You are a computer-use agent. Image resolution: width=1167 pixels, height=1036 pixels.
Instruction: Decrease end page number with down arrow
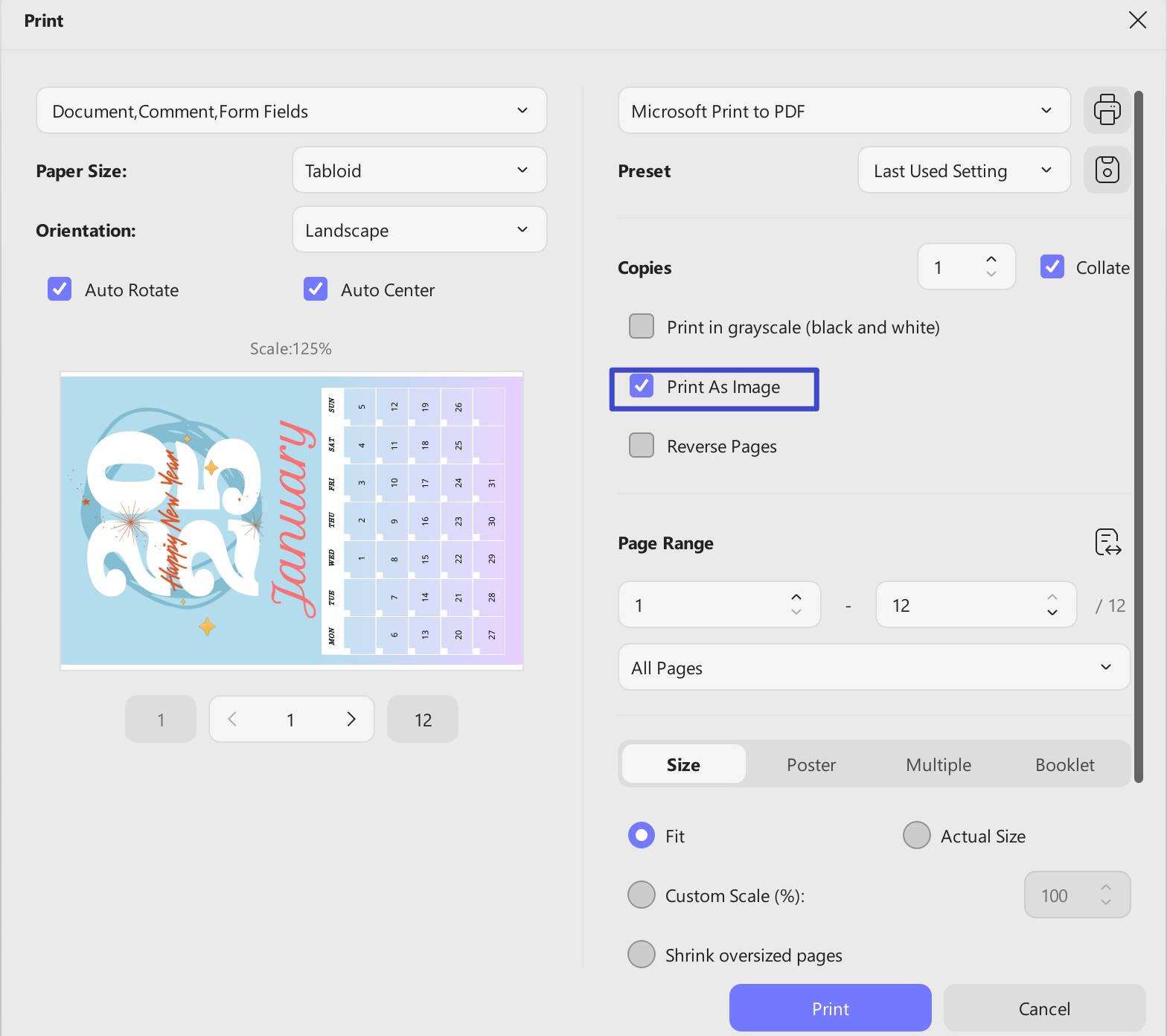point(1052,613)
